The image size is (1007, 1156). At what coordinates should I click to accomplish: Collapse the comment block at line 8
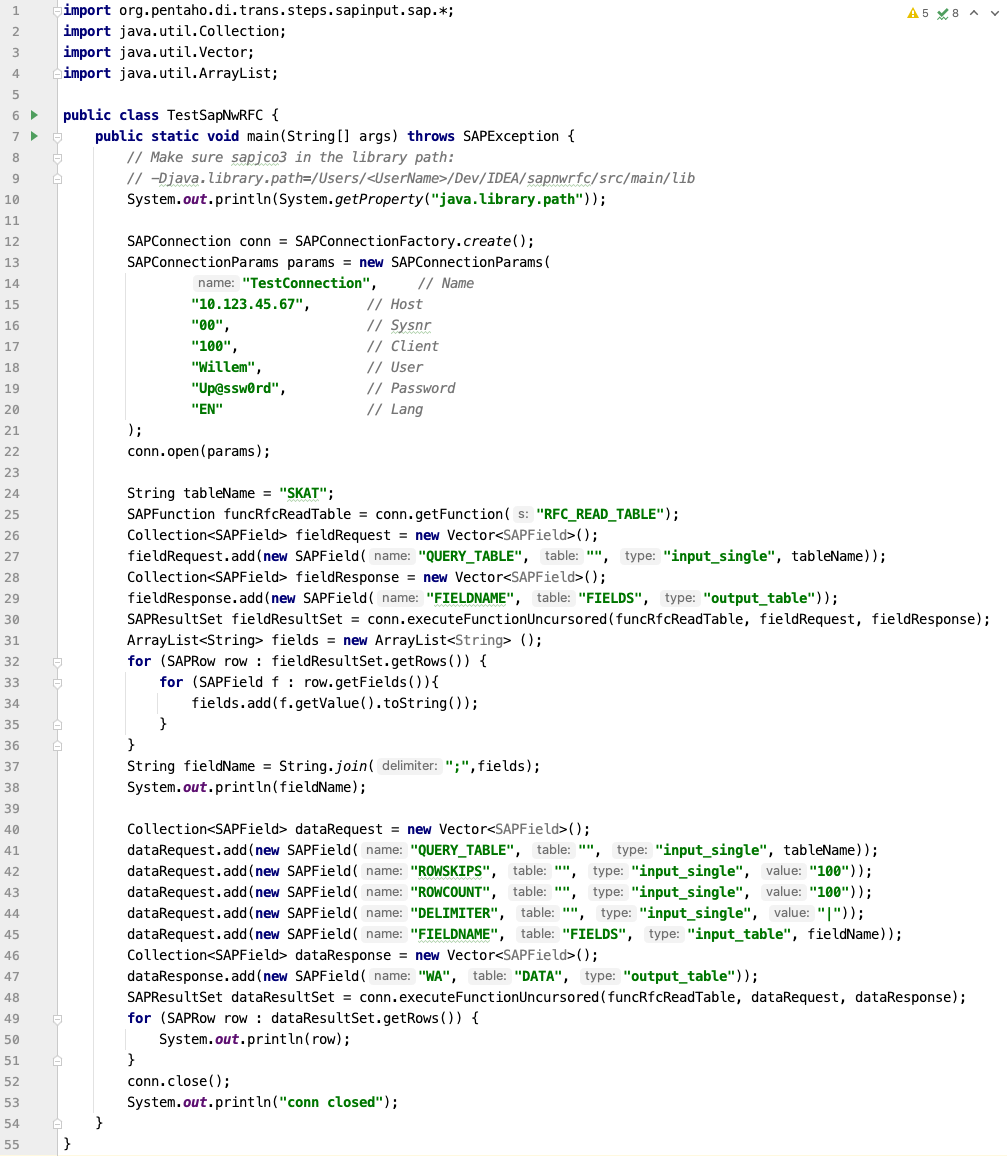58,158
